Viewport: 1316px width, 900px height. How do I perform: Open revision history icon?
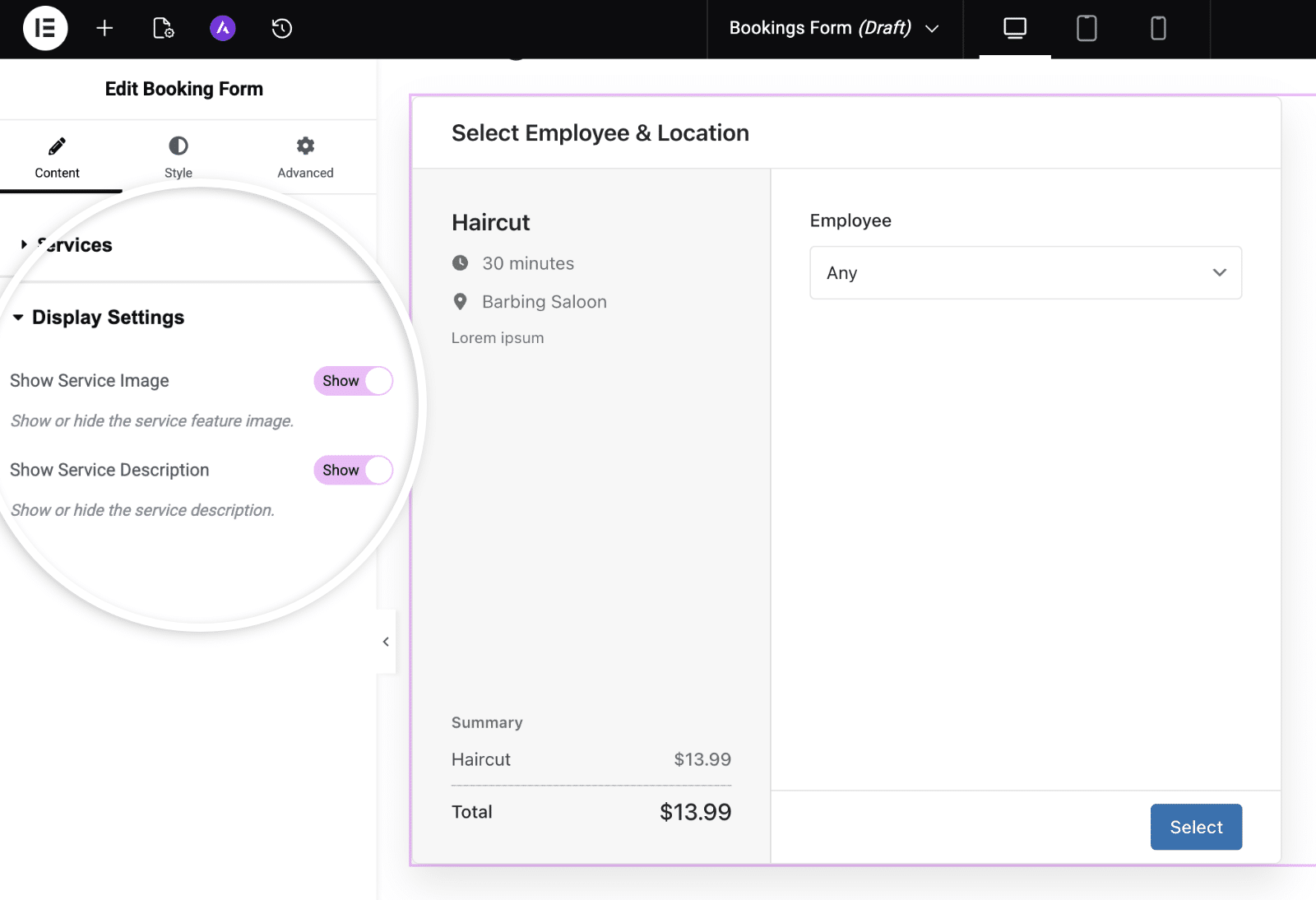281,28
